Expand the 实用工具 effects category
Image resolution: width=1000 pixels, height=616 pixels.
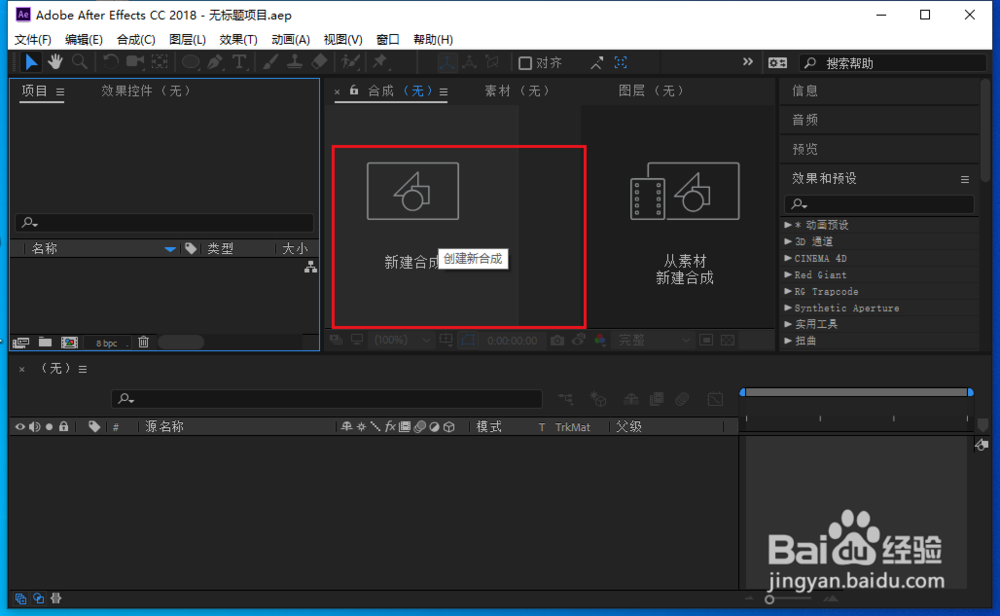point(788,324)
